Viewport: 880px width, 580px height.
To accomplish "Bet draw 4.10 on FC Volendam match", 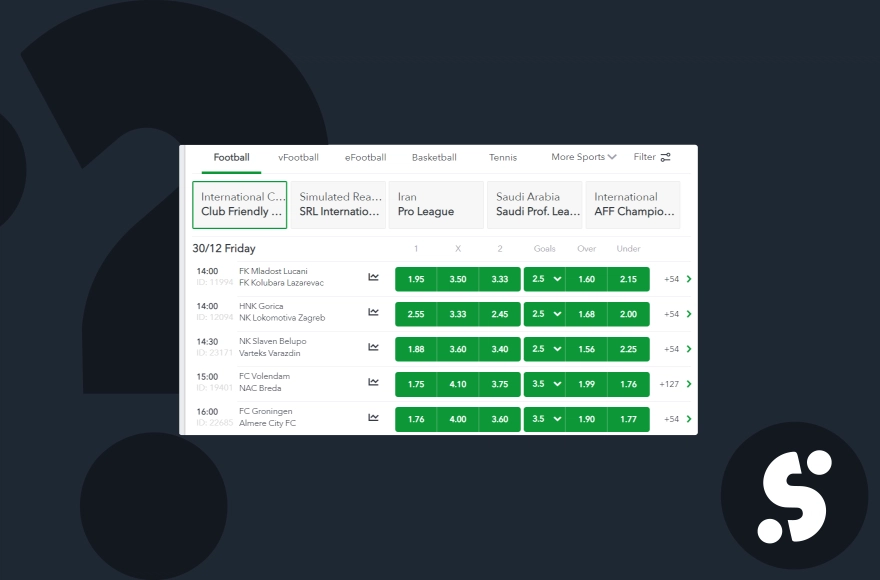I will (x=458, y=384).
